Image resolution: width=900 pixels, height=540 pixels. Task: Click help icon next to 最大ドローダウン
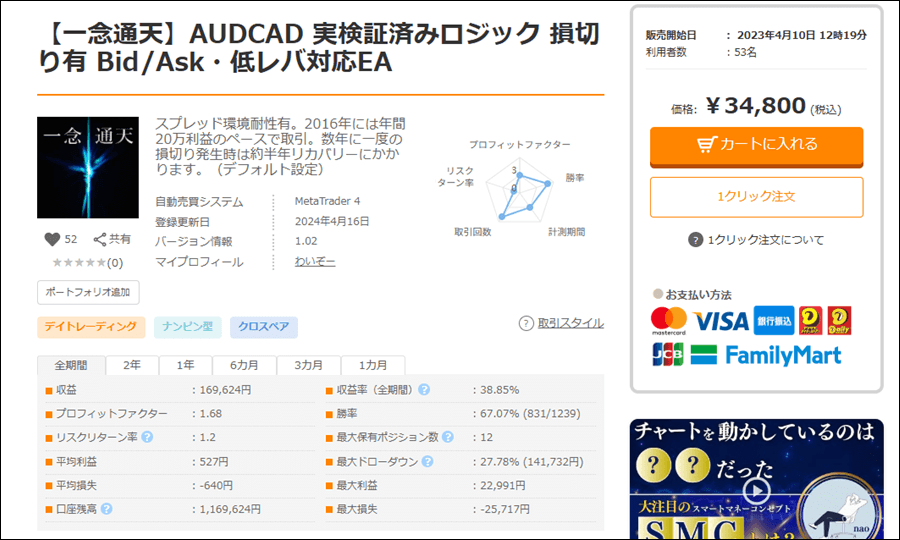[x=427, y=461]
